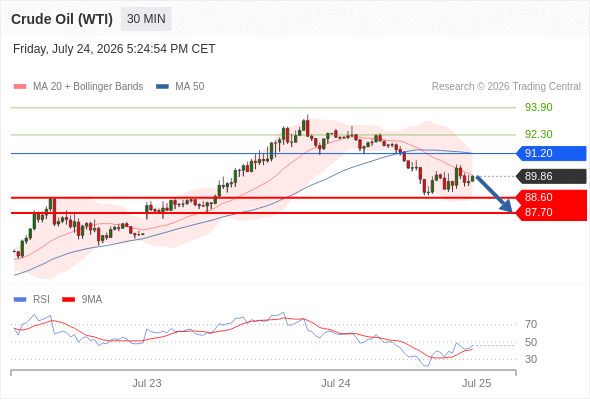Image resolution: width=590 pixels, height=400 pixels.
Task: Click the Research Trading Central copyright text
Action: [x=506, y=87]
